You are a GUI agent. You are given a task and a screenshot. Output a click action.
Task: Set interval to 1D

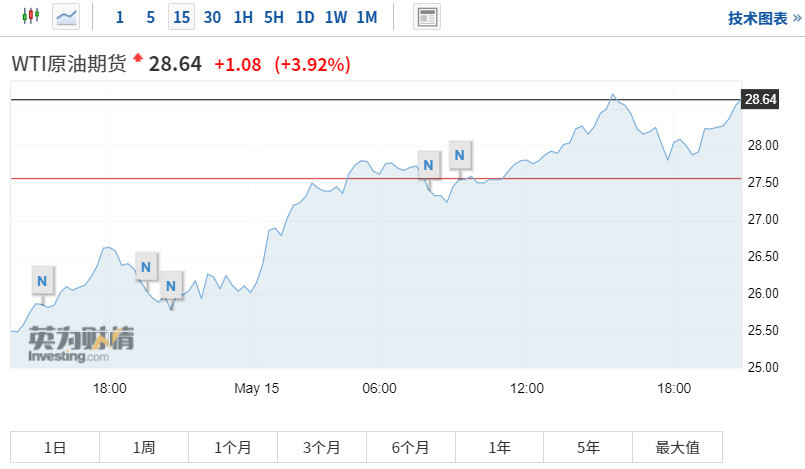click(305, 17)
